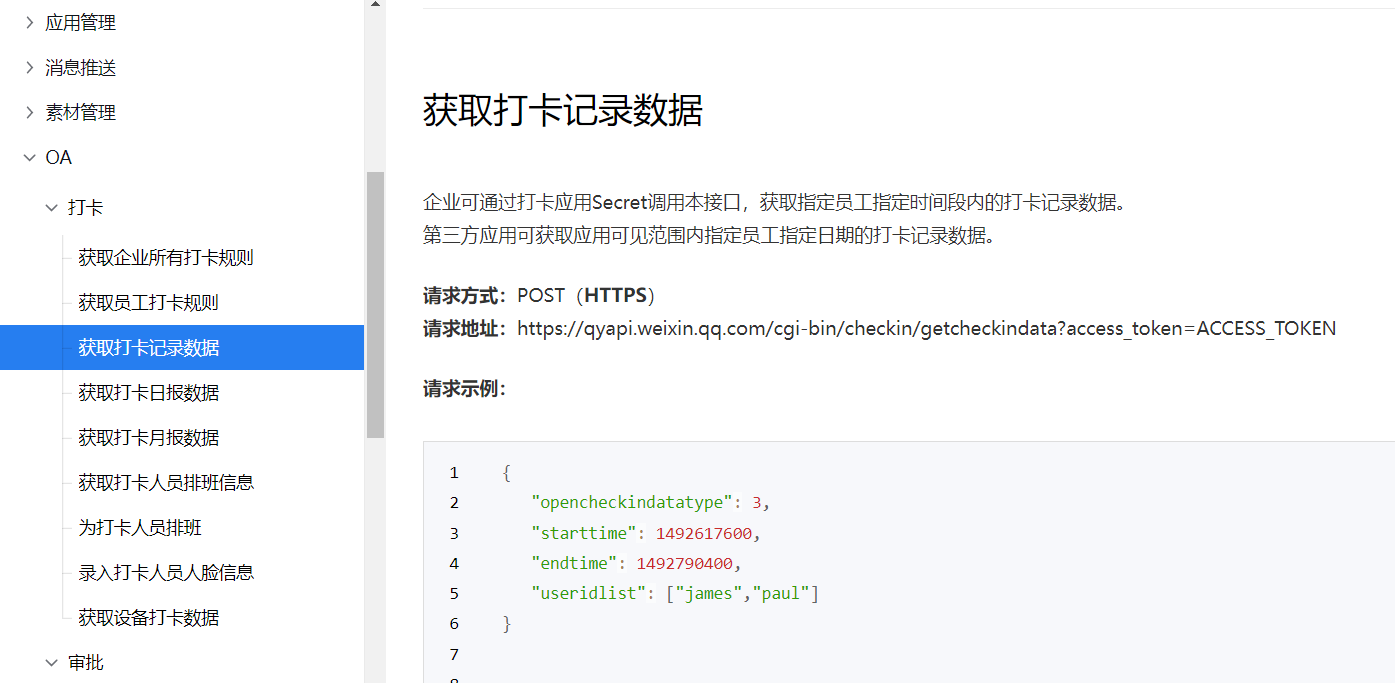Image resolution: width=1395 pixels, height=683 pixels.
Task: Click scroll-up arrow on sidebar scrollbar
Action: (375, 4)
